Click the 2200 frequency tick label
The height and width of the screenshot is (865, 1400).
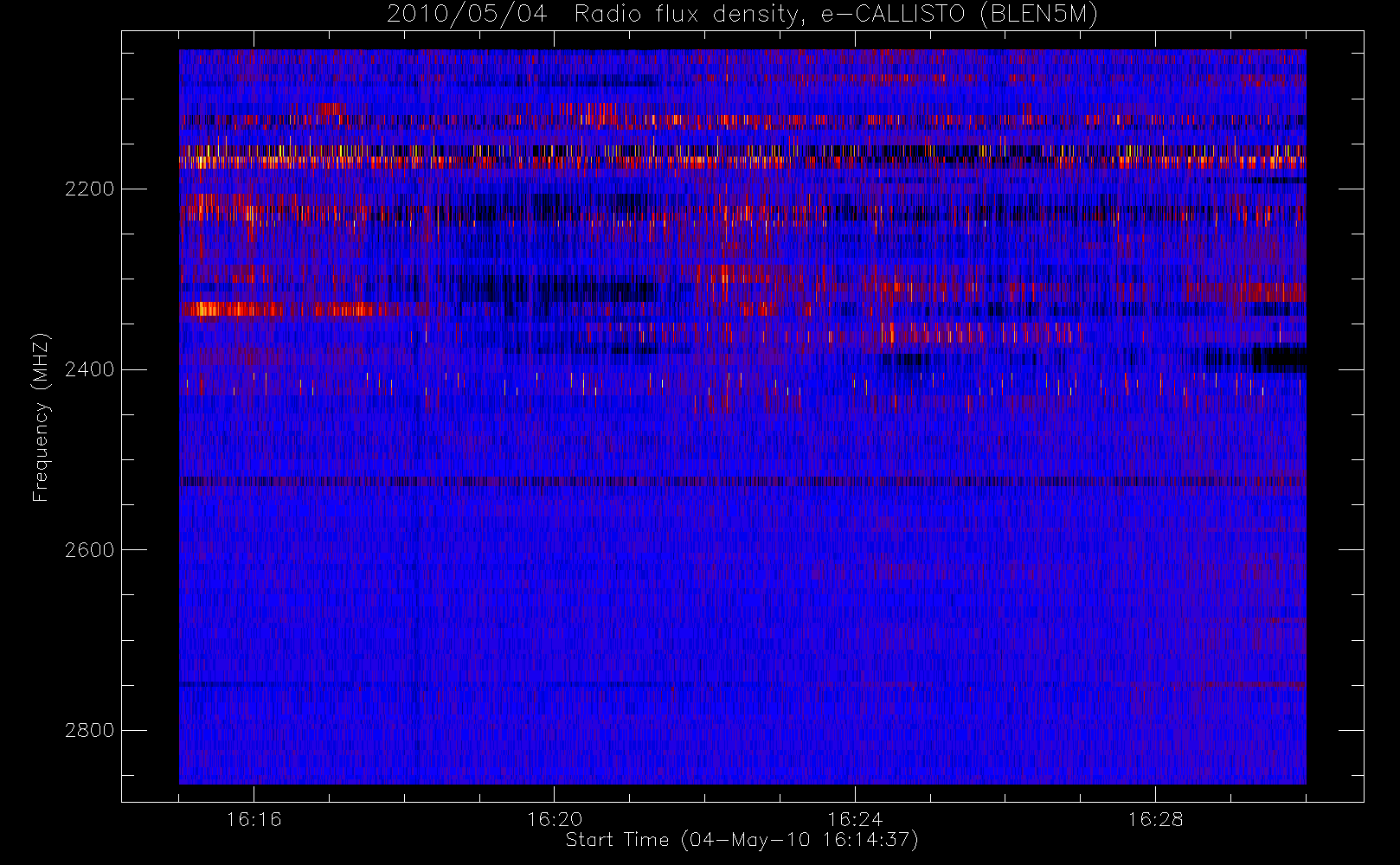pyautogui.click(x=89, y=189)
